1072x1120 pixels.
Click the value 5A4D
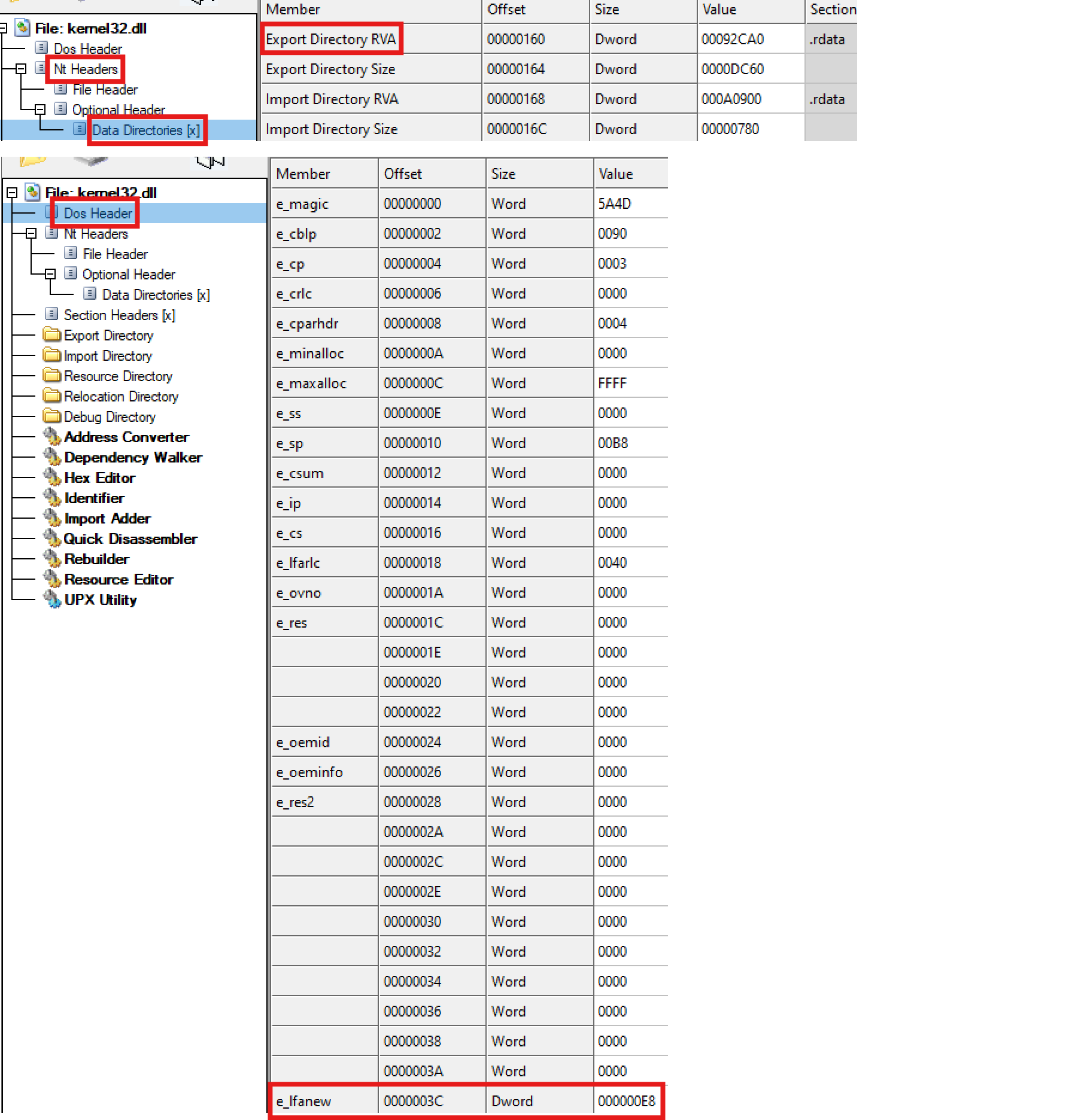615,203
